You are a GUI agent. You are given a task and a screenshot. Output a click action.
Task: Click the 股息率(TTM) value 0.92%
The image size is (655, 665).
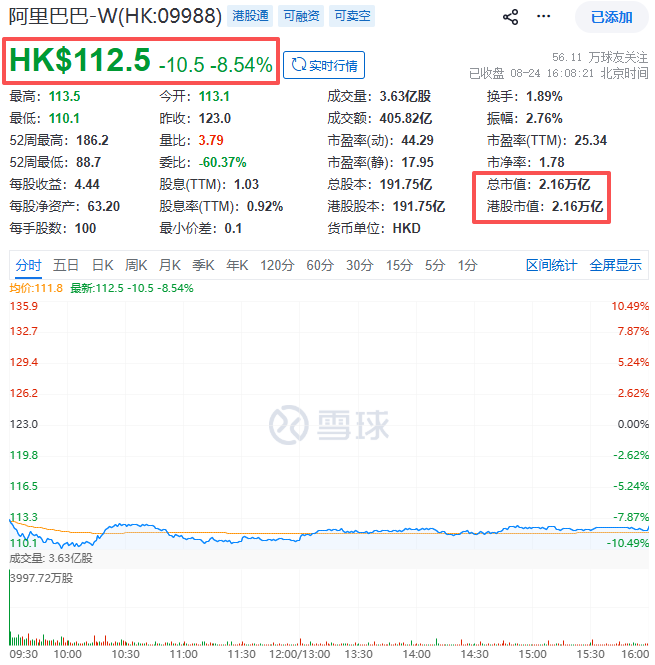click(x=265, y=207)
